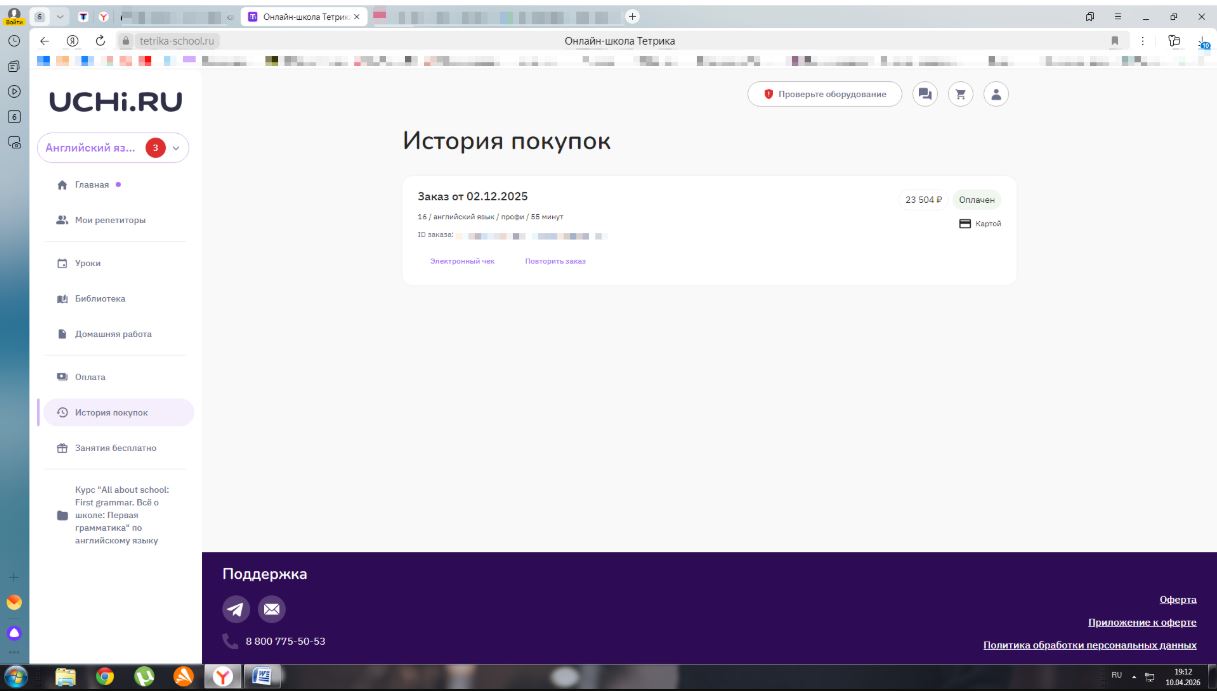Screen dimensions: 1217x691
Task: Open the chat messages icon in header
Action: [x=925, y=94]
